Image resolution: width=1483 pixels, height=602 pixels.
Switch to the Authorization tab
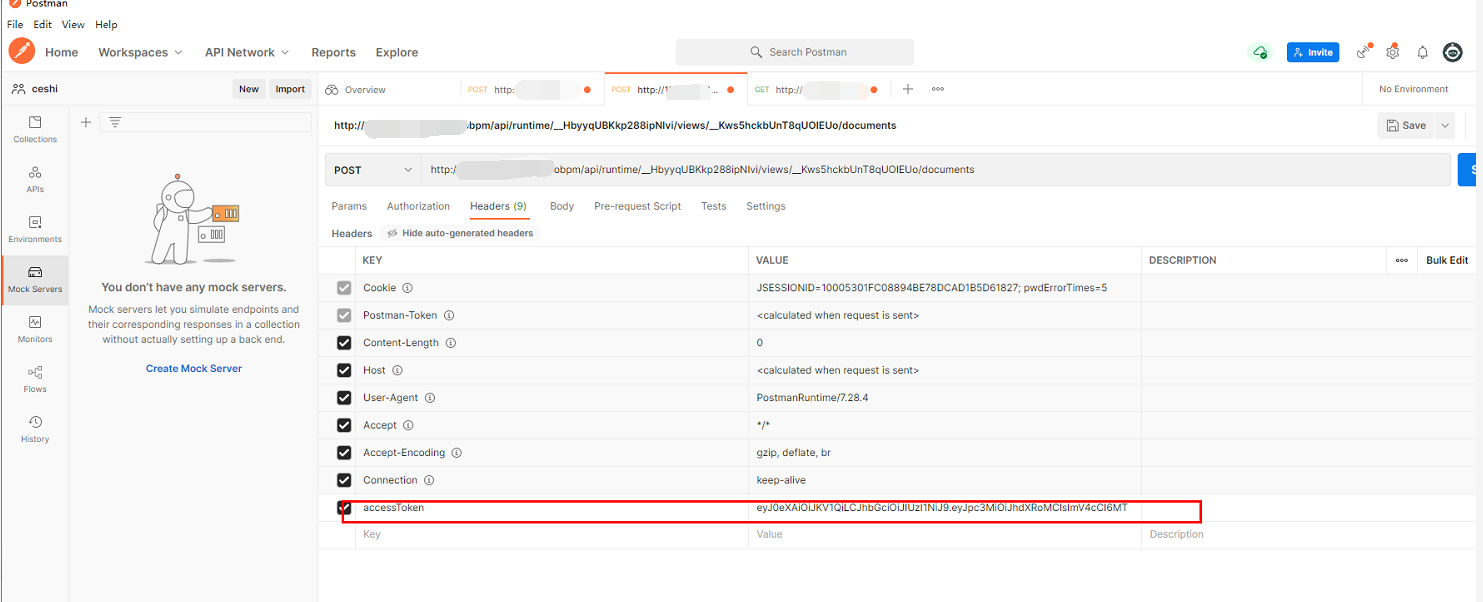pos(418,206)
